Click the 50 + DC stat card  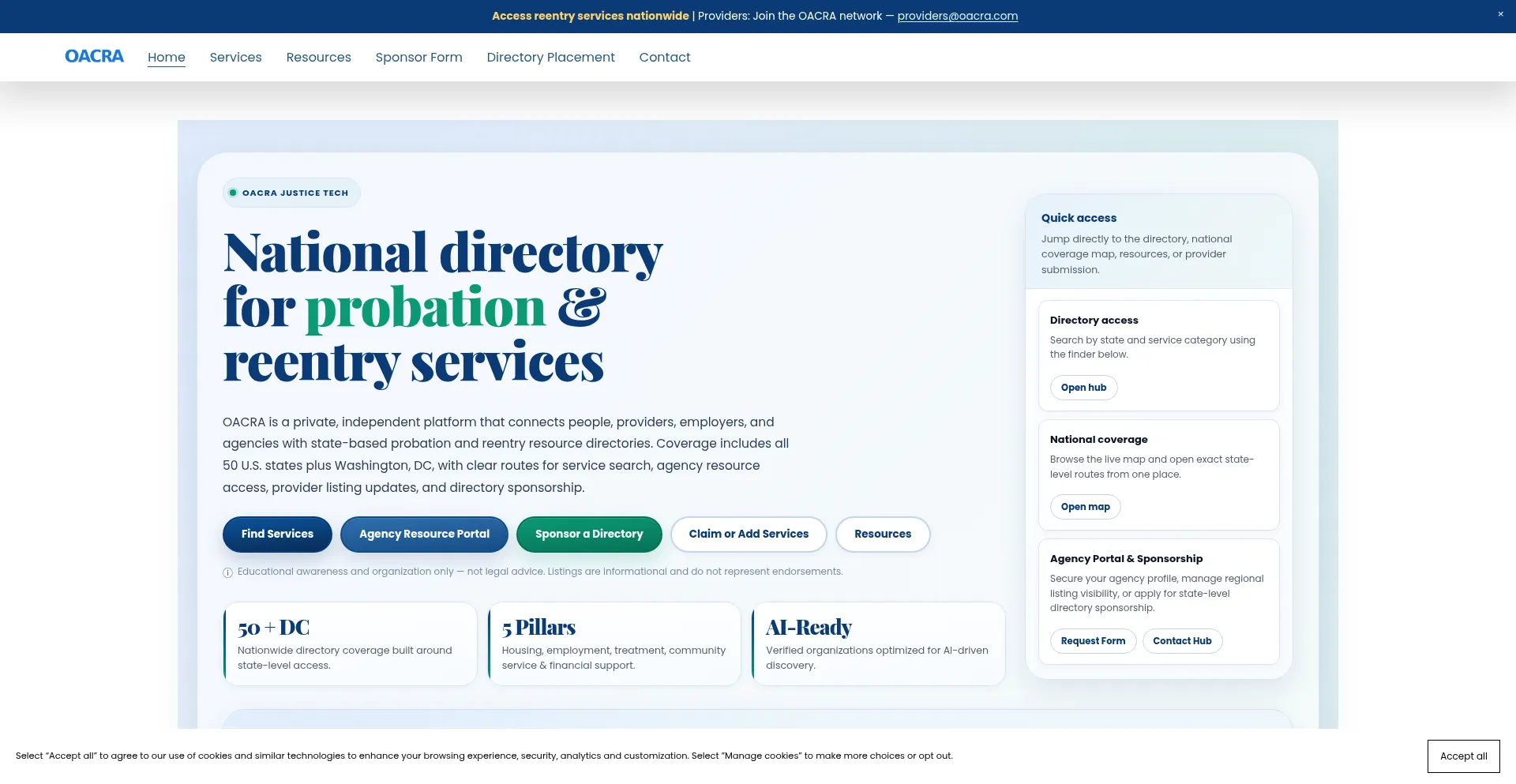350,644
